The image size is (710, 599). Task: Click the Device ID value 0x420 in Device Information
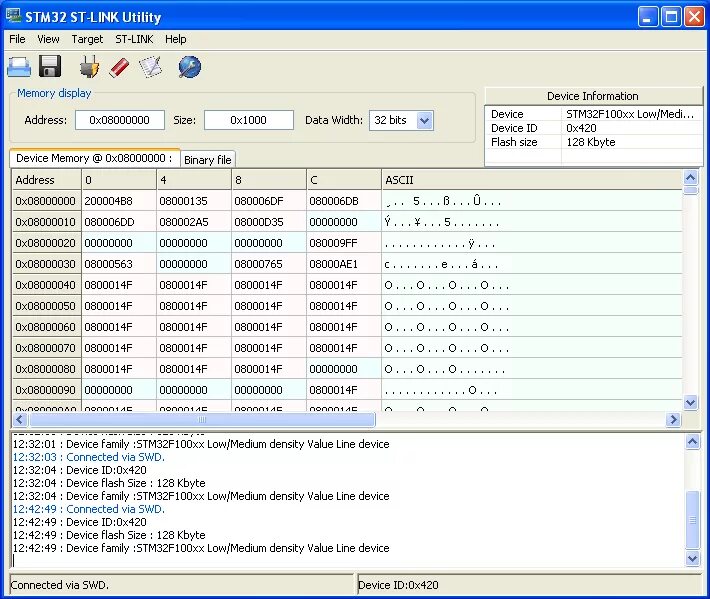tap(581, 128)
